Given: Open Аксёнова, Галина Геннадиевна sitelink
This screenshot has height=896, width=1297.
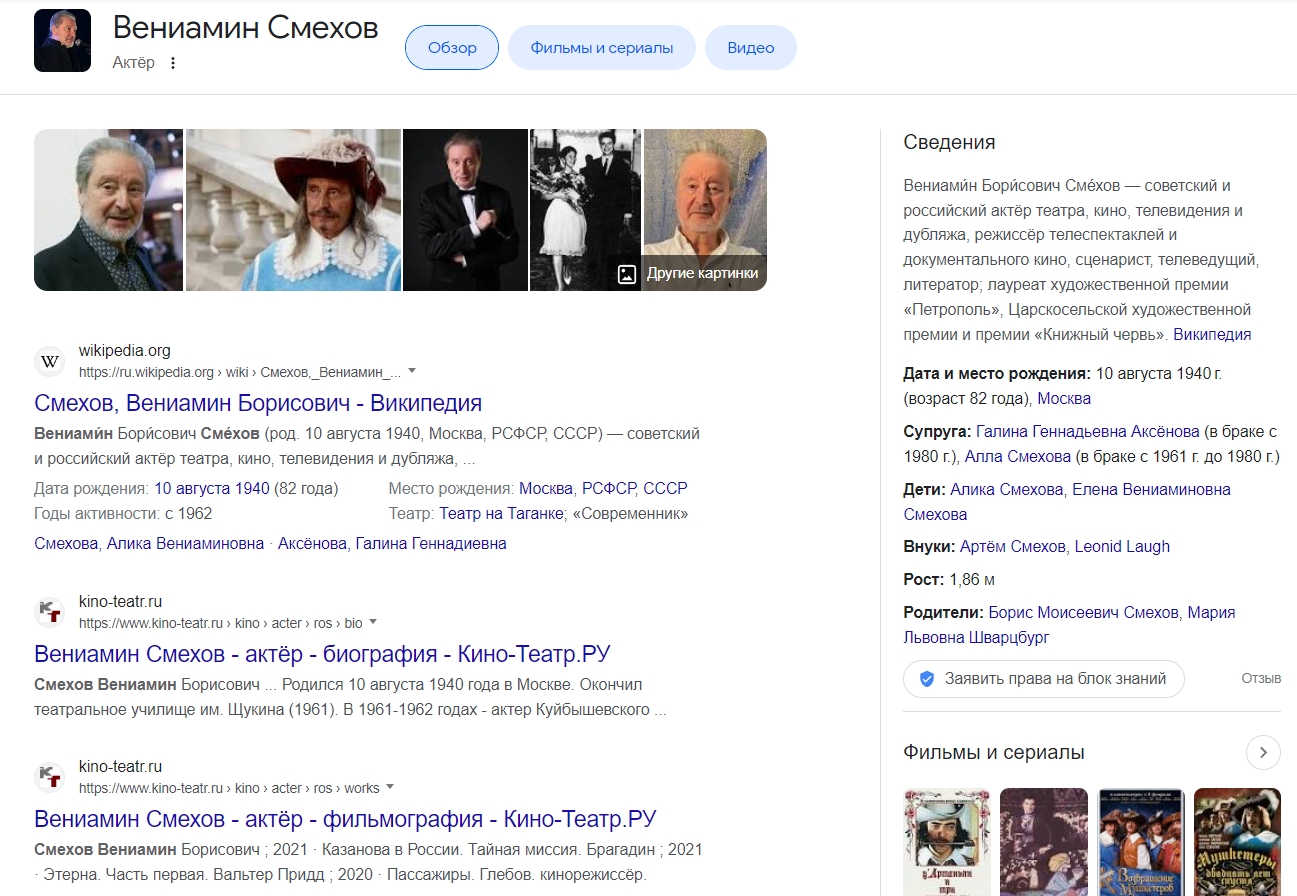Looking at the screenshot, I should click(392, 544).
